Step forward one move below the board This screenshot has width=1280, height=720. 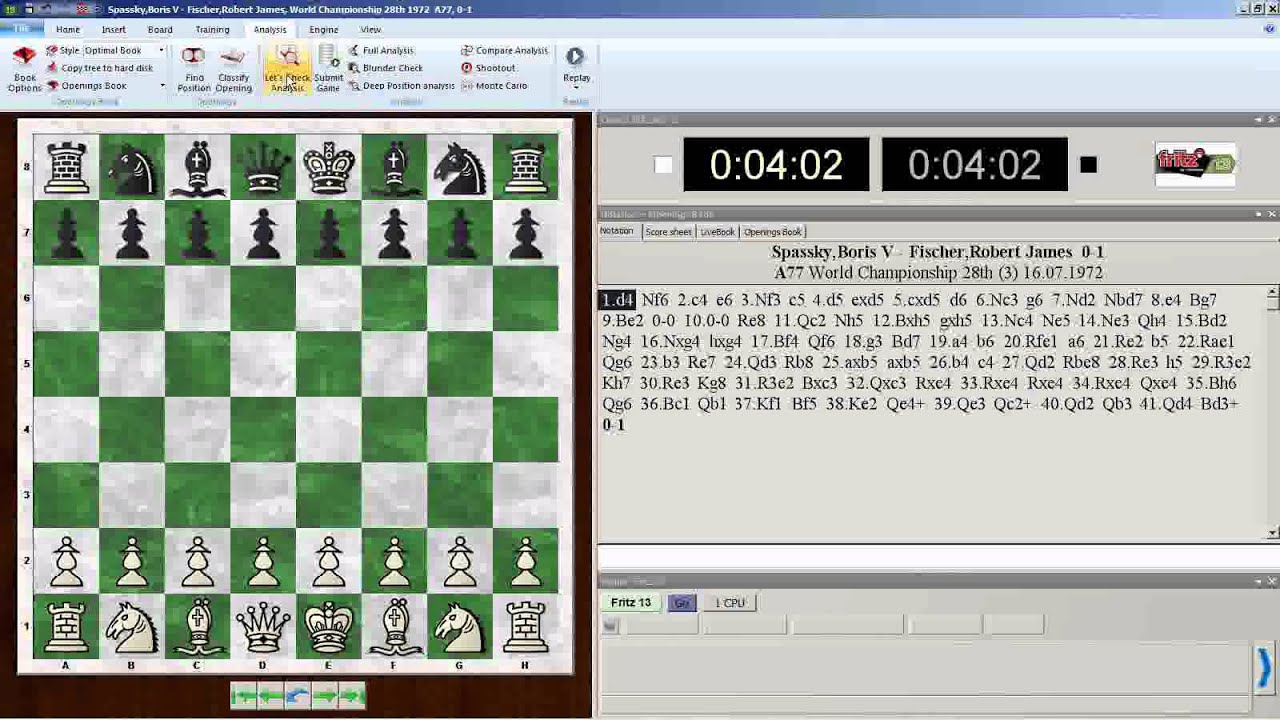click(x=324, y=696)
